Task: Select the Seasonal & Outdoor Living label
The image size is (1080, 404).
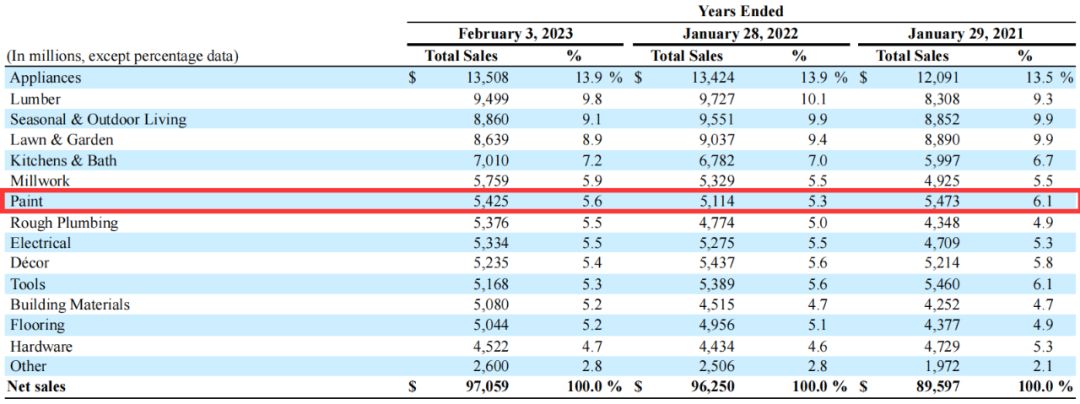Action: click(x=98, y=120)
